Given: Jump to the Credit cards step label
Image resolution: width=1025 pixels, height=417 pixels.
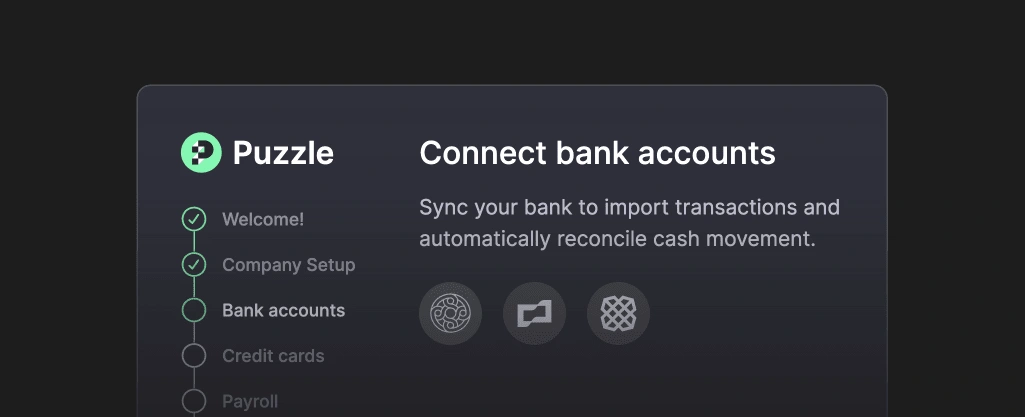Looking at the screenshot, I should pyautogui.click(x=273, y=356).
